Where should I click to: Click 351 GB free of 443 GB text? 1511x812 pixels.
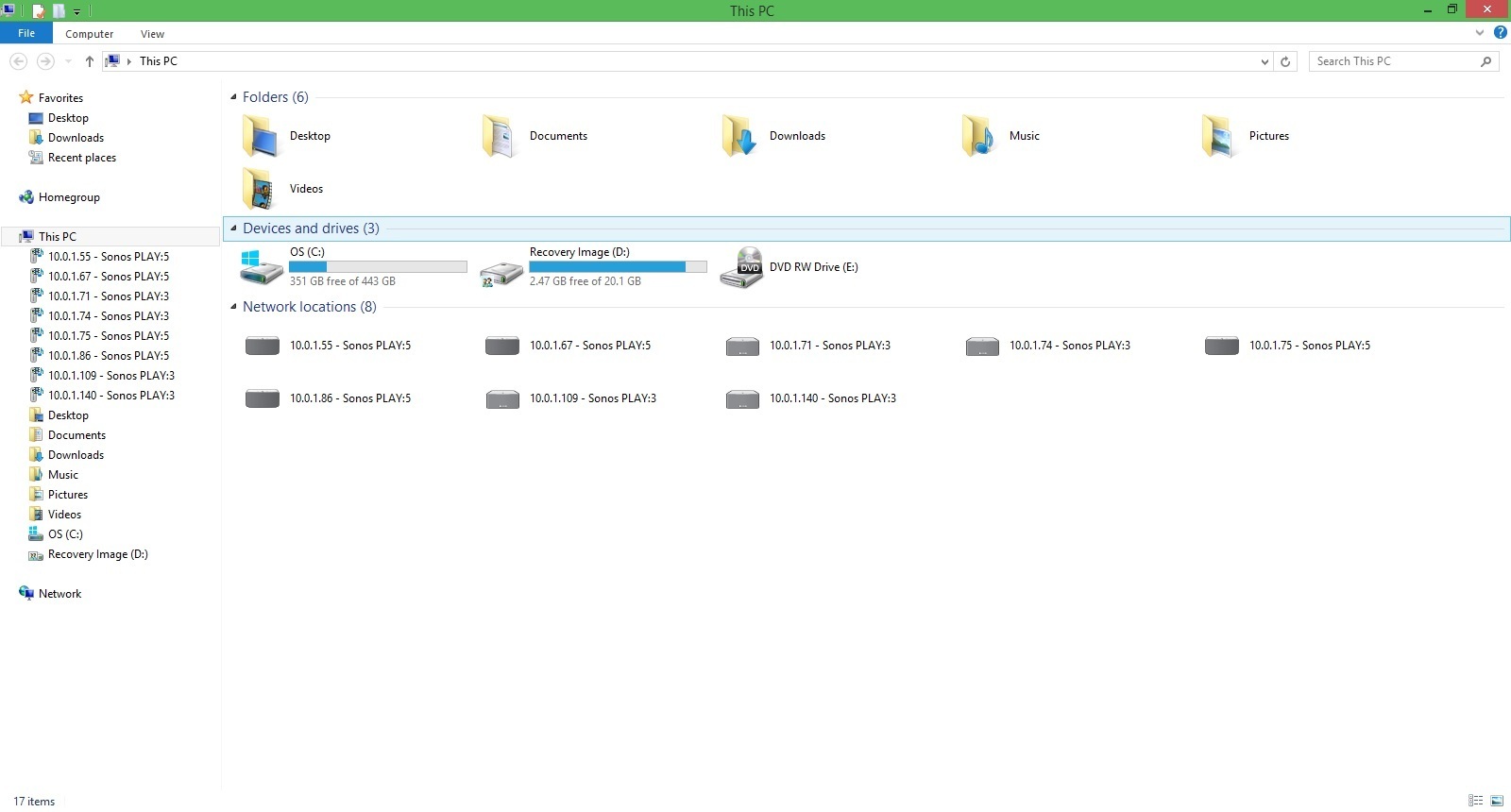coord(343,281)
